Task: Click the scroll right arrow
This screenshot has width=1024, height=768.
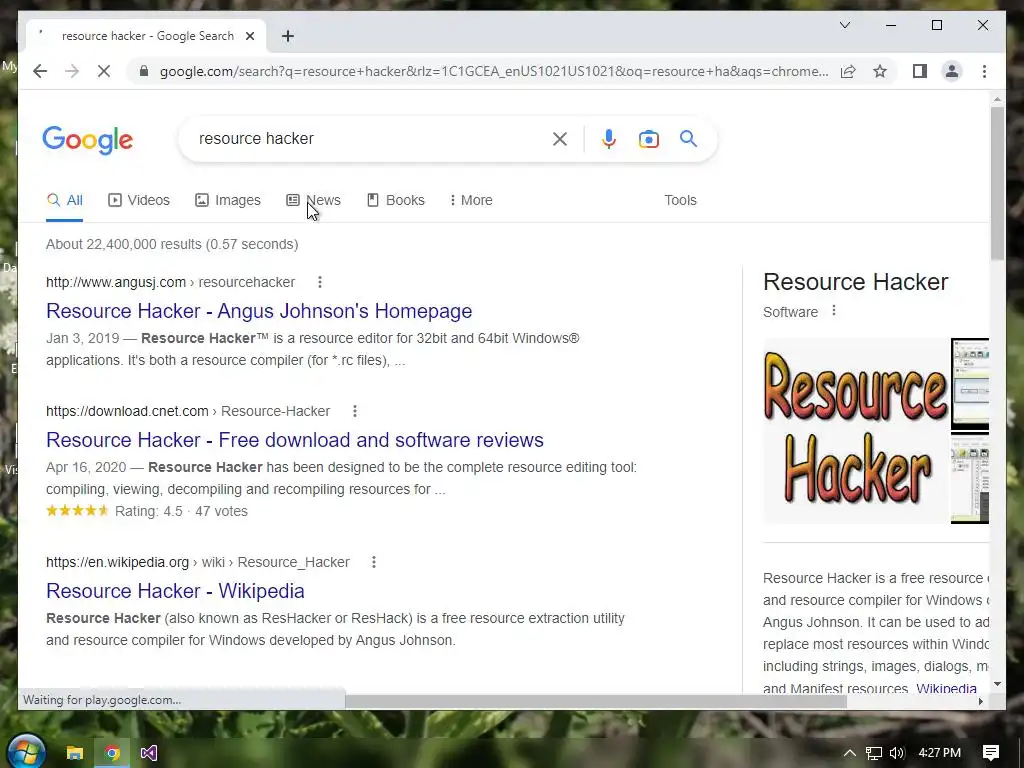Action: (980, 701)
